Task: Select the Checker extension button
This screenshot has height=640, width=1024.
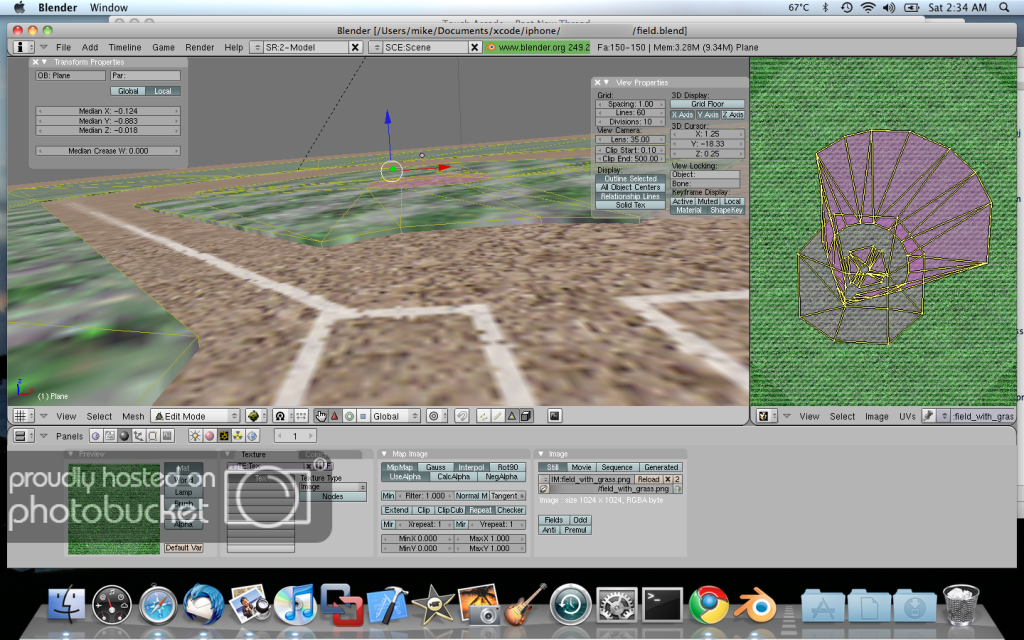Action: pos(511,511)
